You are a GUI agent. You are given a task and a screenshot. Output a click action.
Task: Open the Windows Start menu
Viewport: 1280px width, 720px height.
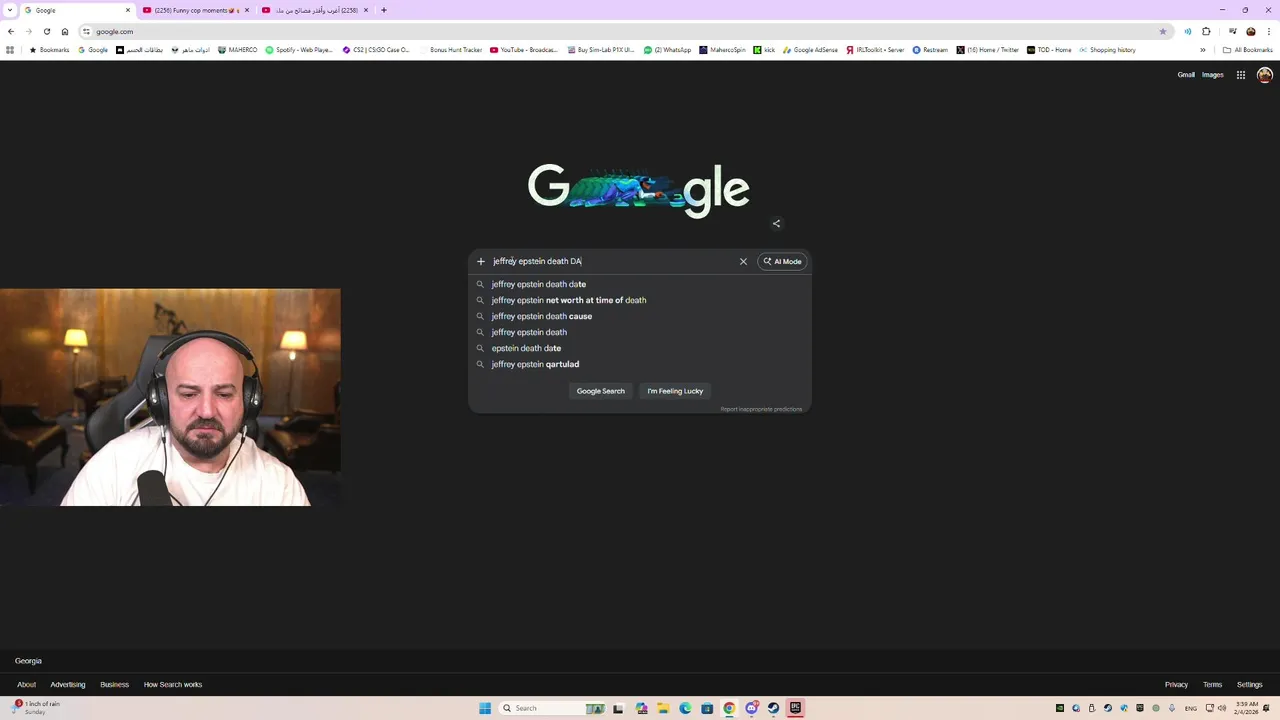pyautogui.click(x=485, y=708)
